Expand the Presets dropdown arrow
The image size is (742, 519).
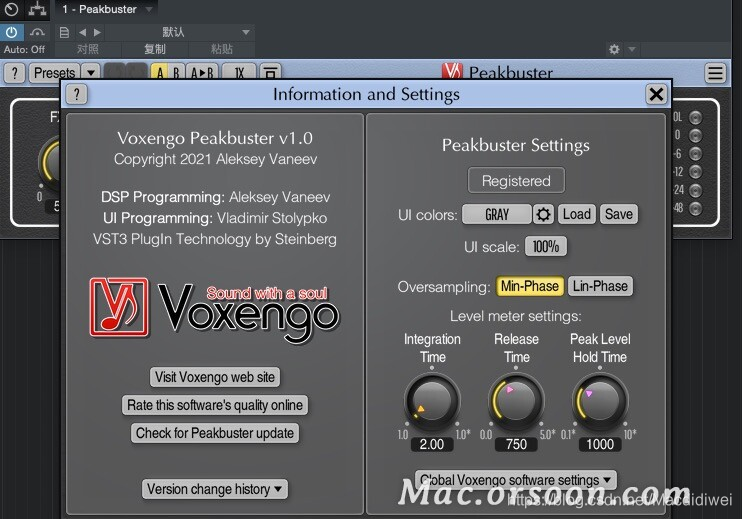click(90, 73)
